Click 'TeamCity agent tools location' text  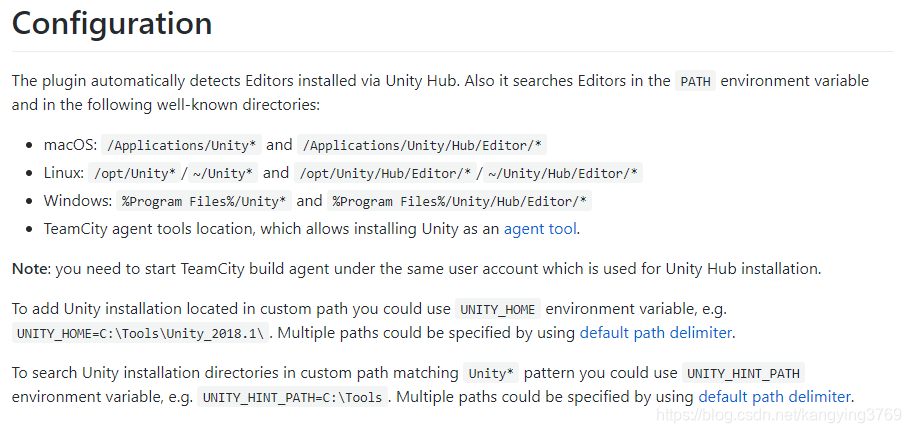tap(149, 229)
